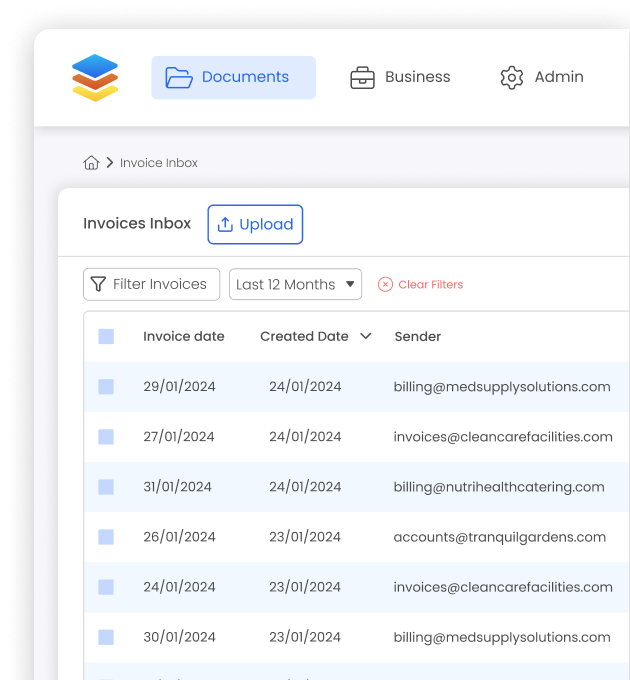Toggle Created Date sort chevron
Viewport: 630px width, 680px height.
pos(366,337)
